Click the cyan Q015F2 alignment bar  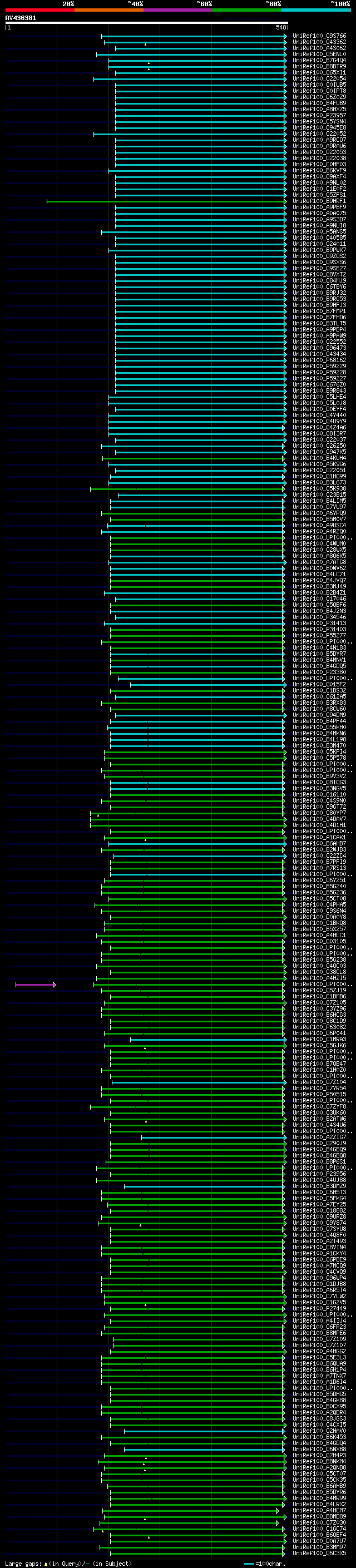click(x=208, y=685)
